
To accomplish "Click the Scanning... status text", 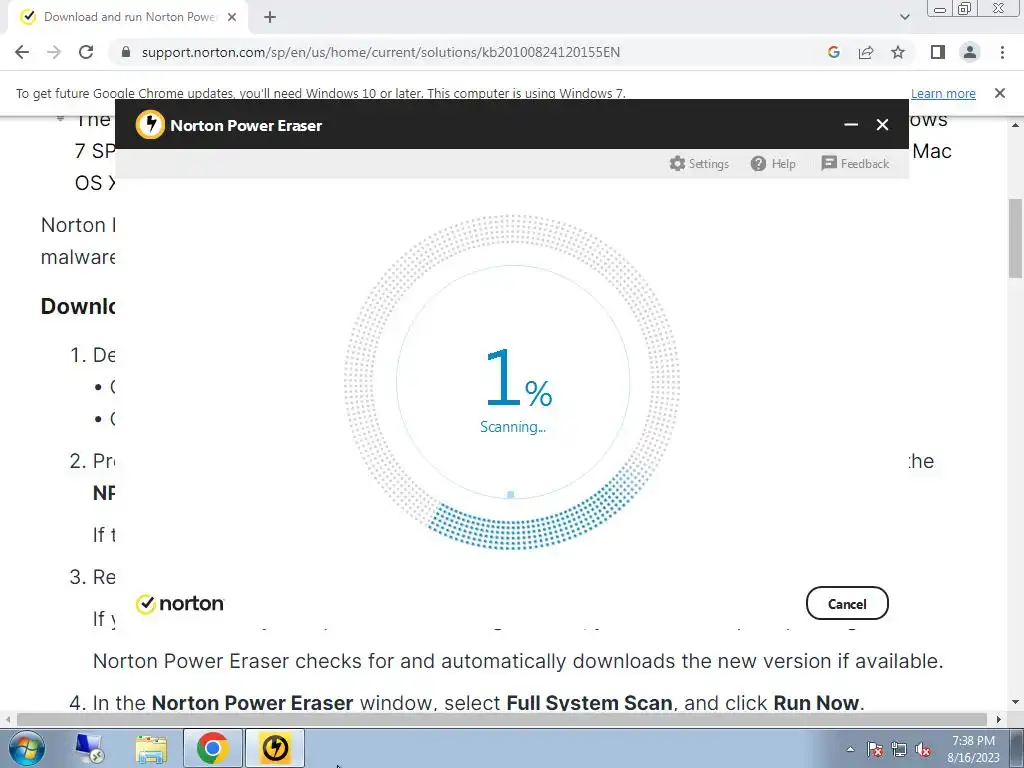I will pyautogui.click(x=513, y=427).
